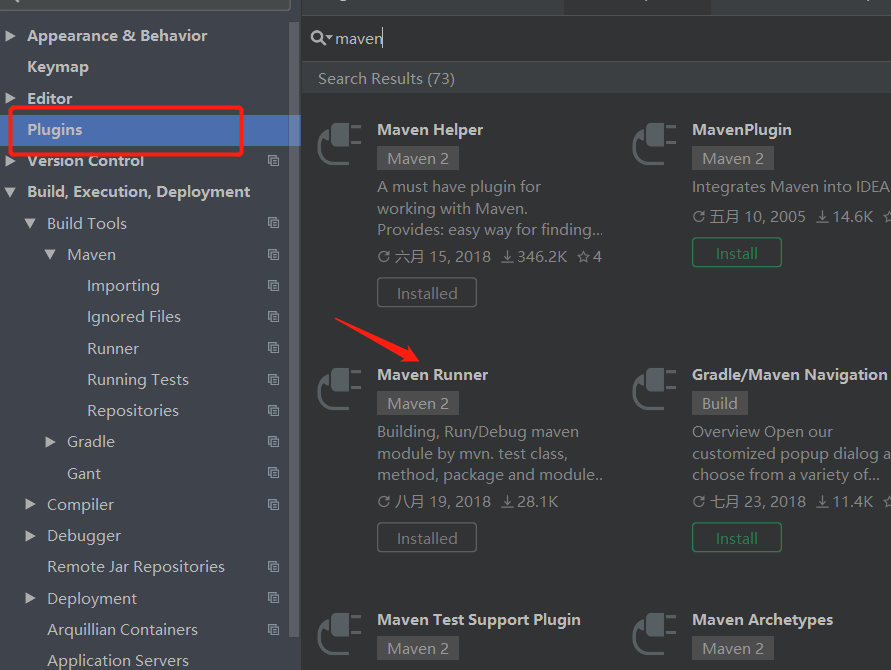Click the star rating on Maven Helper

[x=589, y=257]
